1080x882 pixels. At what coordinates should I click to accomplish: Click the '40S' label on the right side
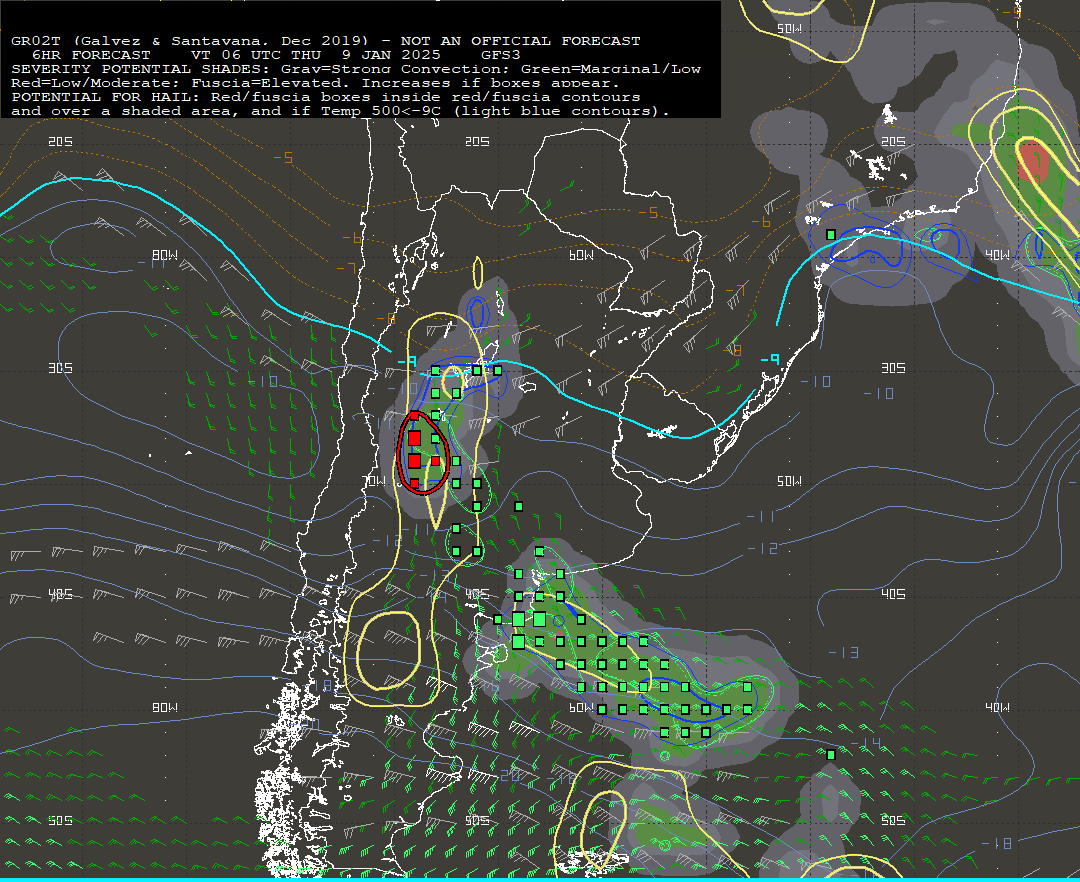point(893,594)
